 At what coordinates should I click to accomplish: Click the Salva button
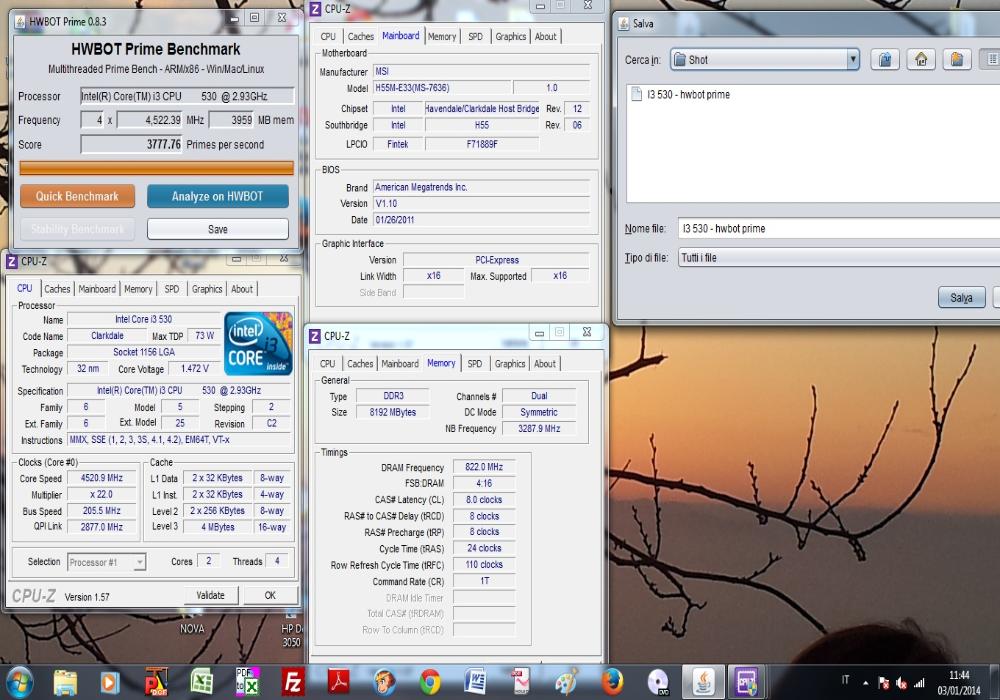(x=962, y=297)
